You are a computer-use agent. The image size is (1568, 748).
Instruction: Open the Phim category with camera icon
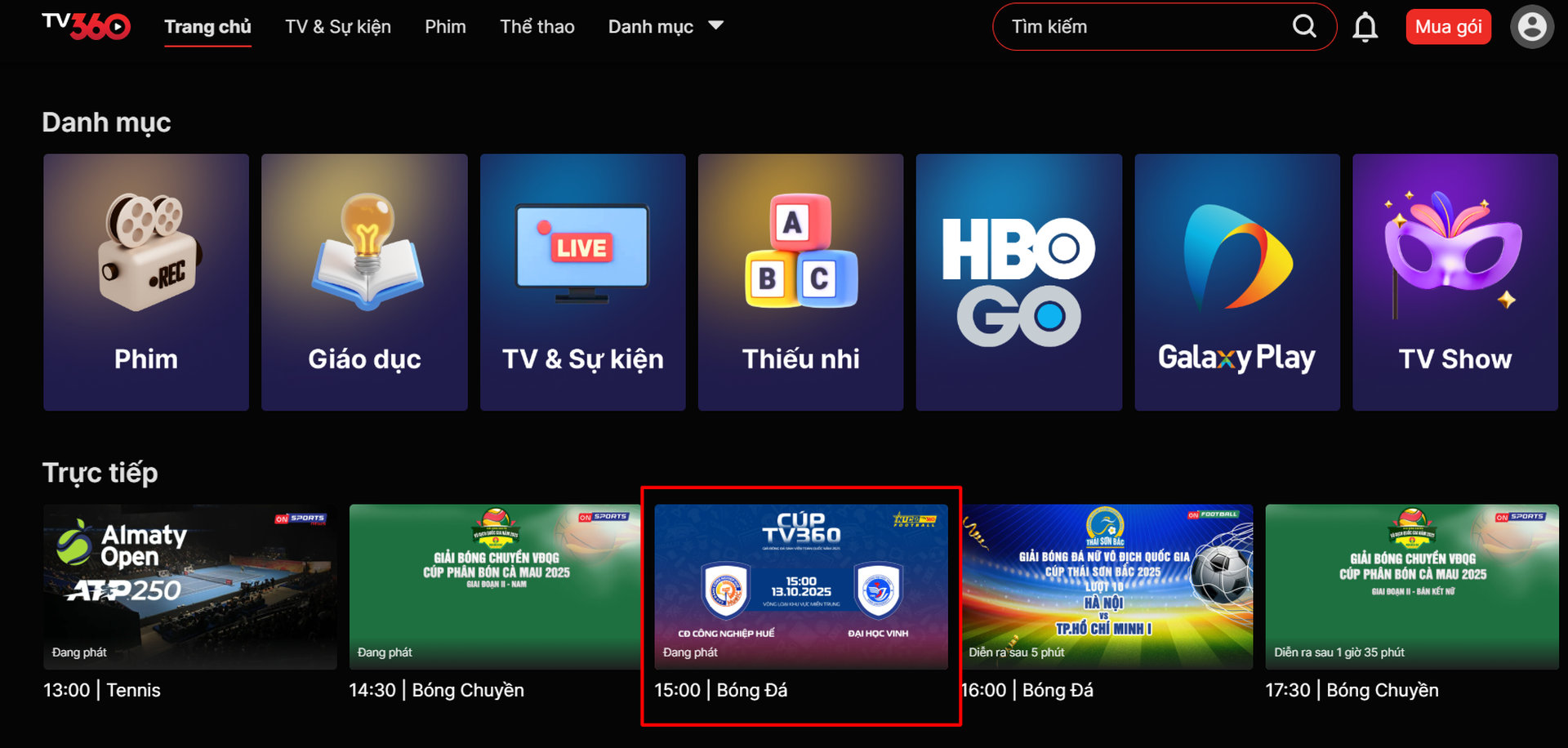tap(146, 282)
